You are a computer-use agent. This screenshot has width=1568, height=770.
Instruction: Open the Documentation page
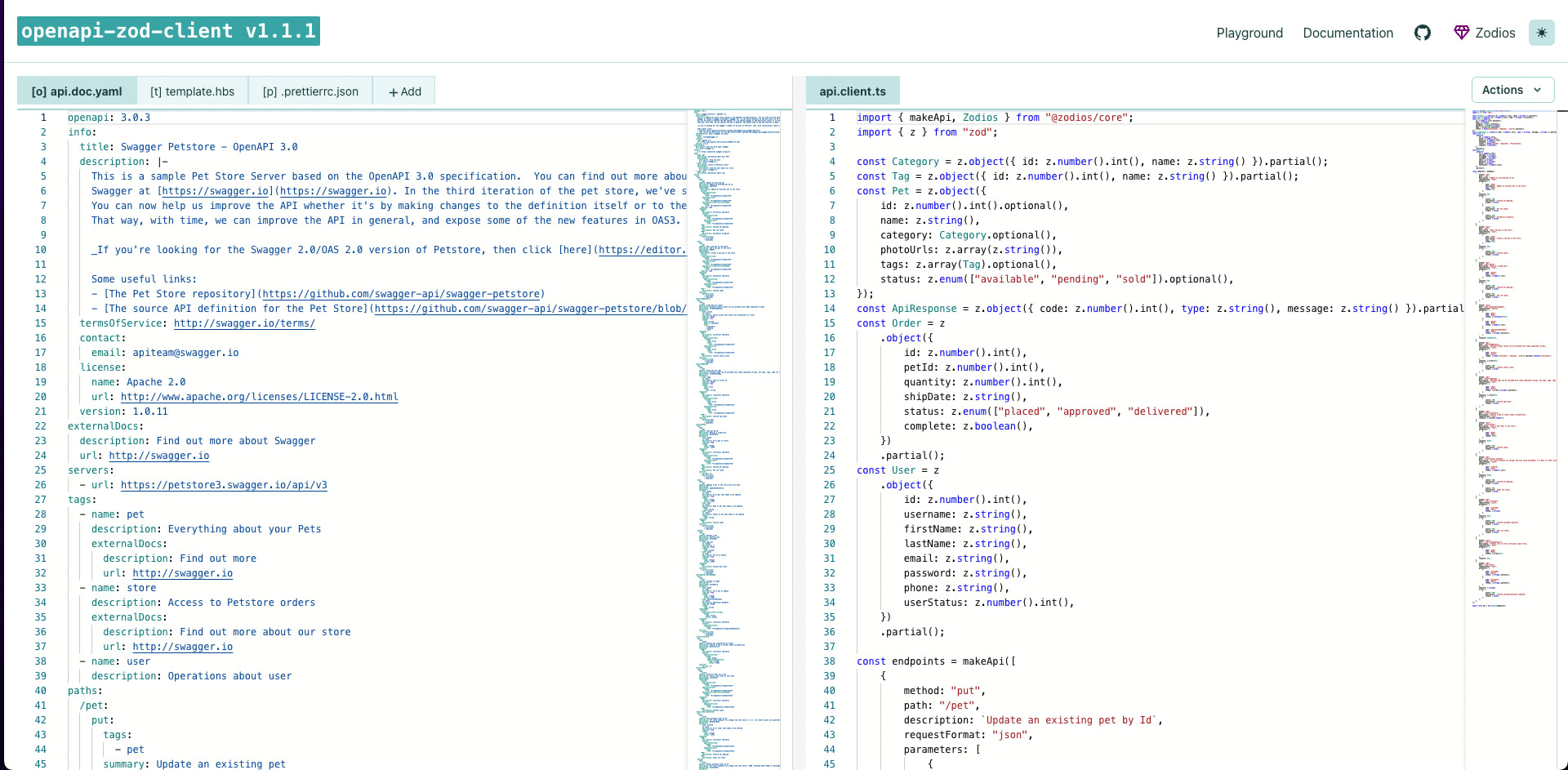[1347, 33]
